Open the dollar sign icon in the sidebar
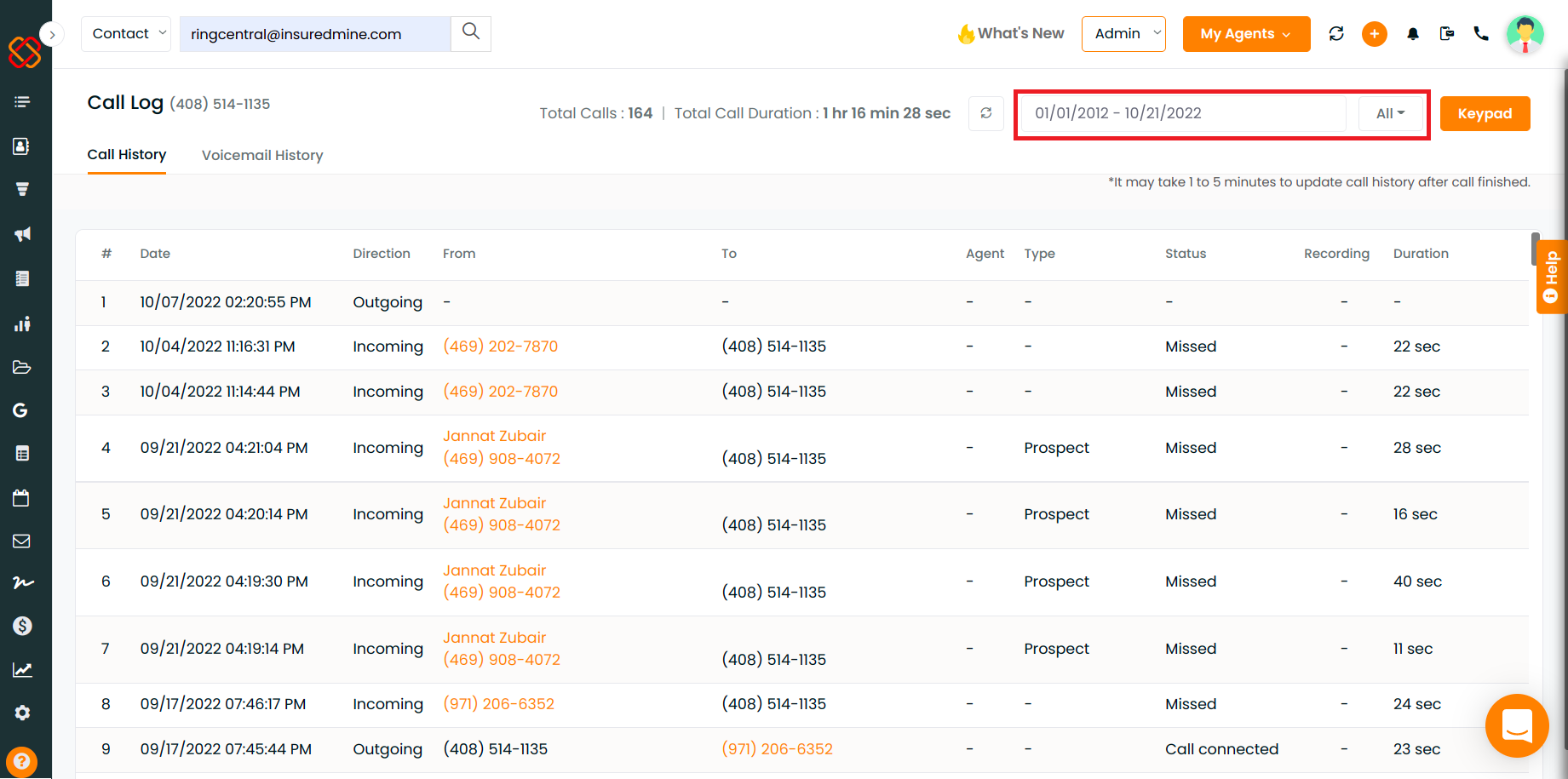 coord(22,626)
